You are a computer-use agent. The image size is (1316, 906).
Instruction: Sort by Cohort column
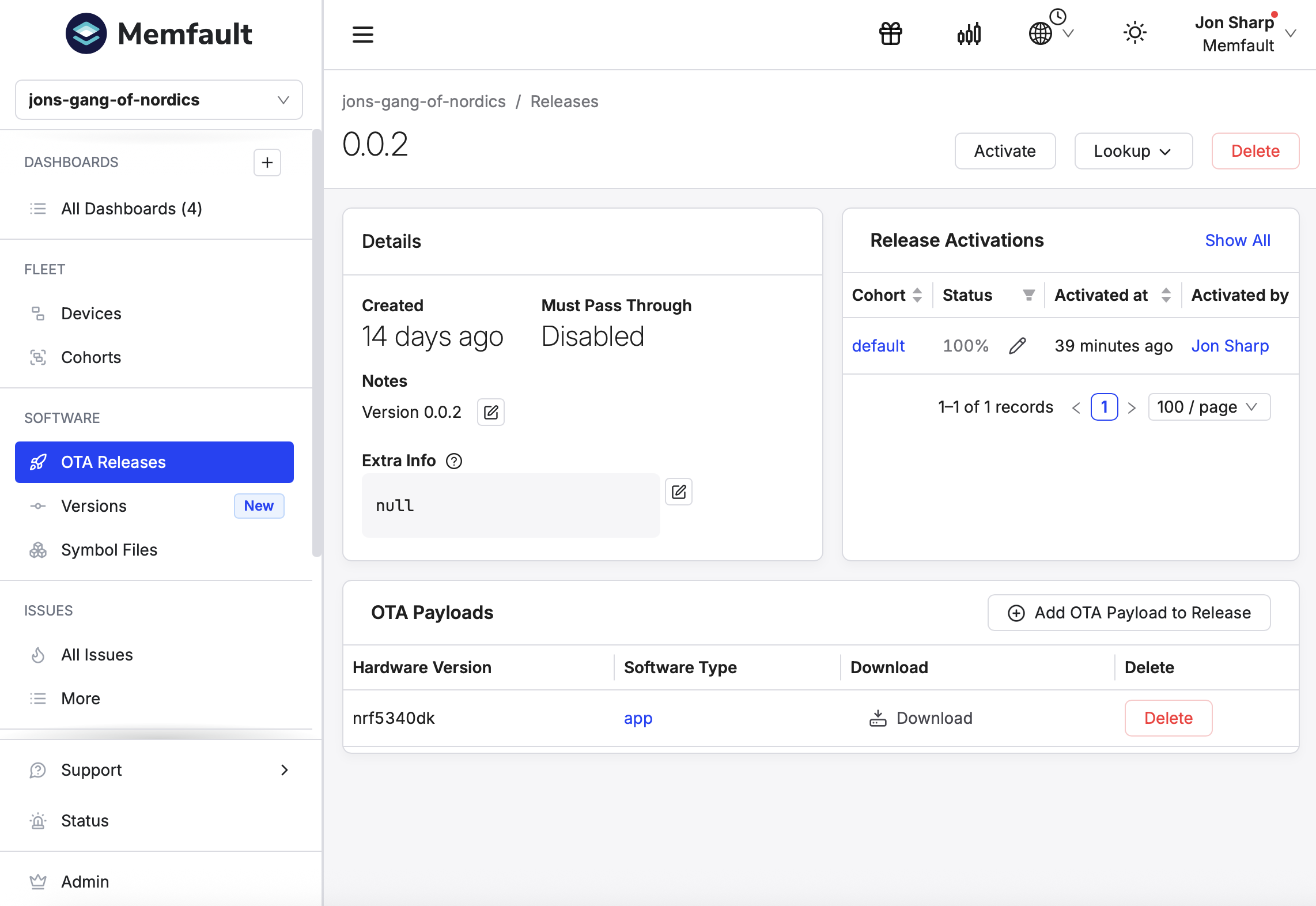pos(917,295)
